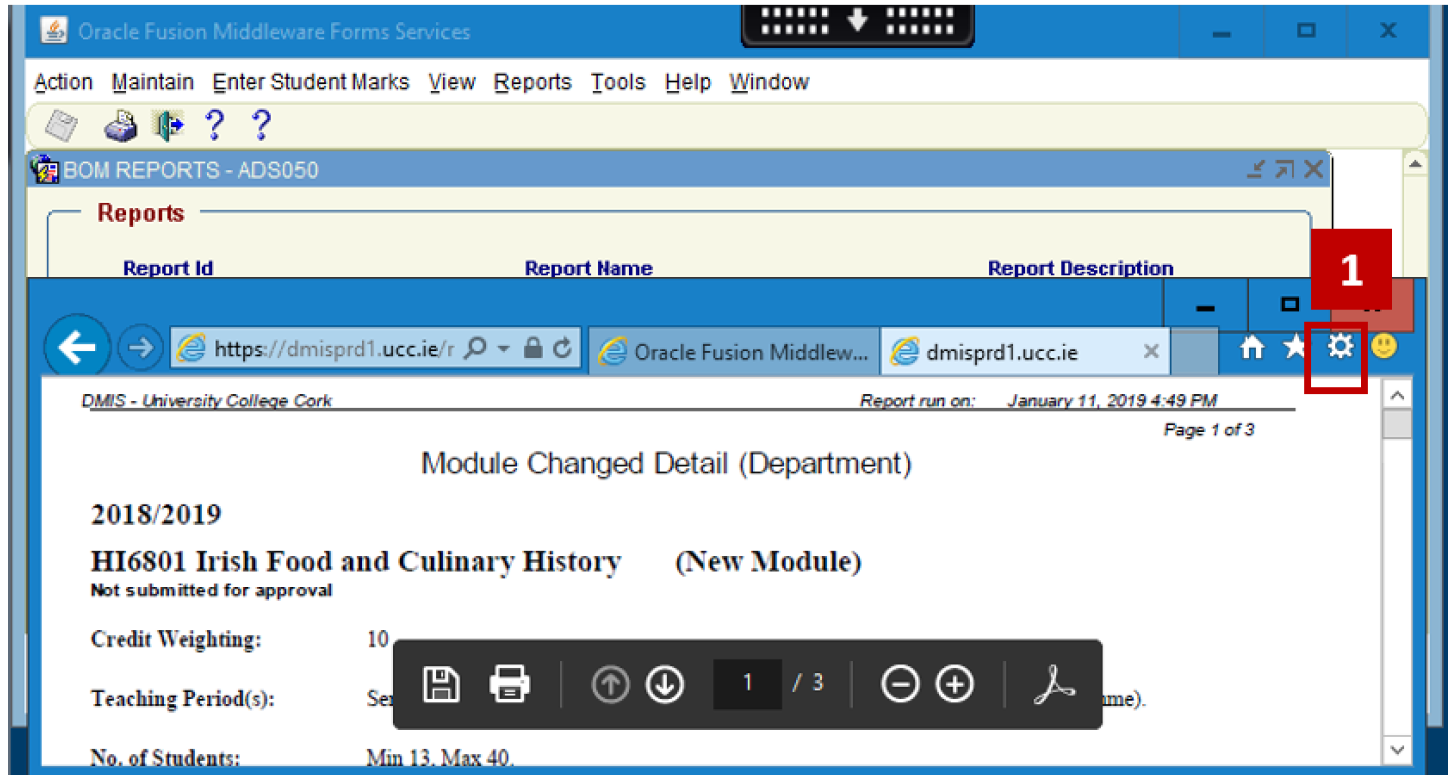Screen dimensions: 1451x780
Task: Click the browser back arrow button
Action: [77, 347]
